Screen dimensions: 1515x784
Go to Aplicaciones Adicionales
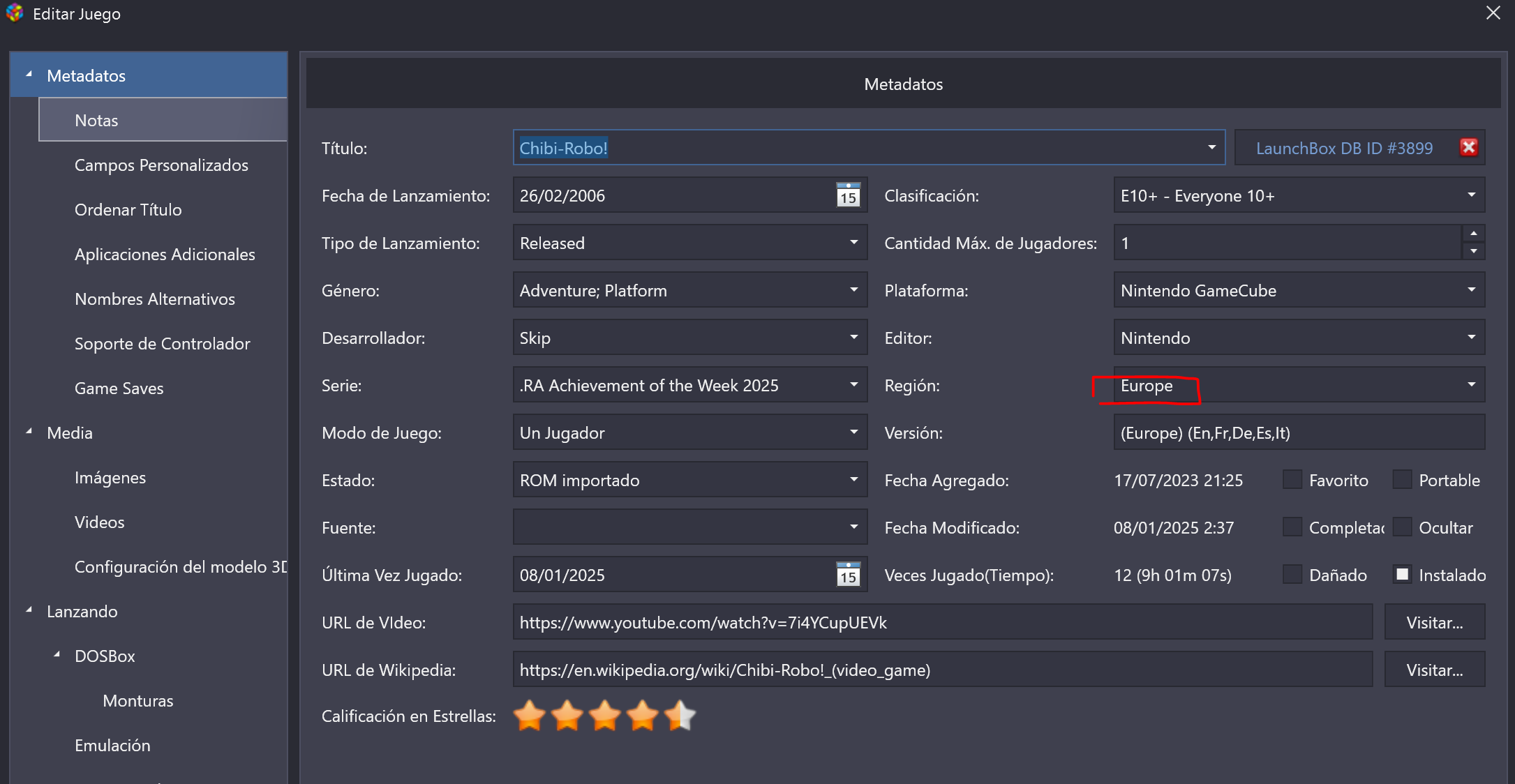pos(165,255)
